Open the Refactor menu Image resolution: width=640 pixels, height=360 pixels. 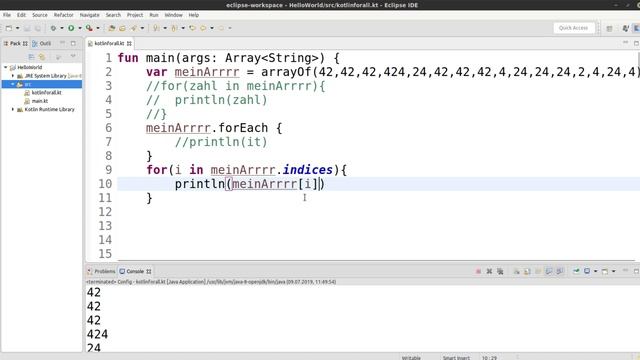pos(64,15)
